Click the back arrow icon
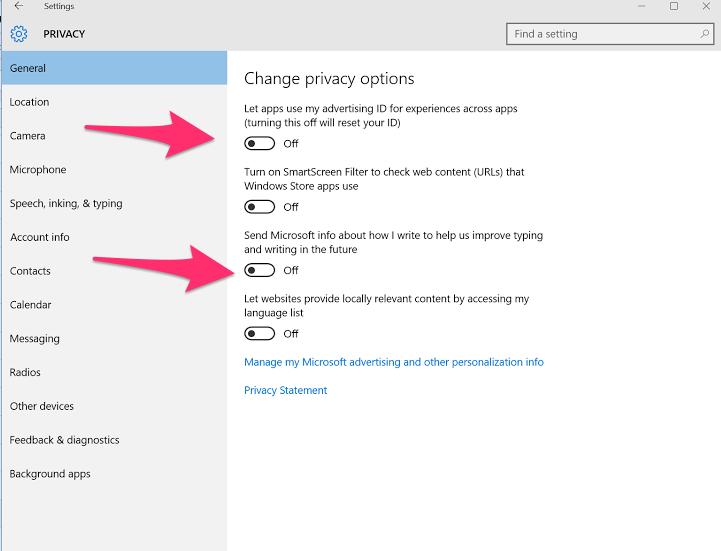721x551 pixels. pyautogui.click(x=18, y=6)
